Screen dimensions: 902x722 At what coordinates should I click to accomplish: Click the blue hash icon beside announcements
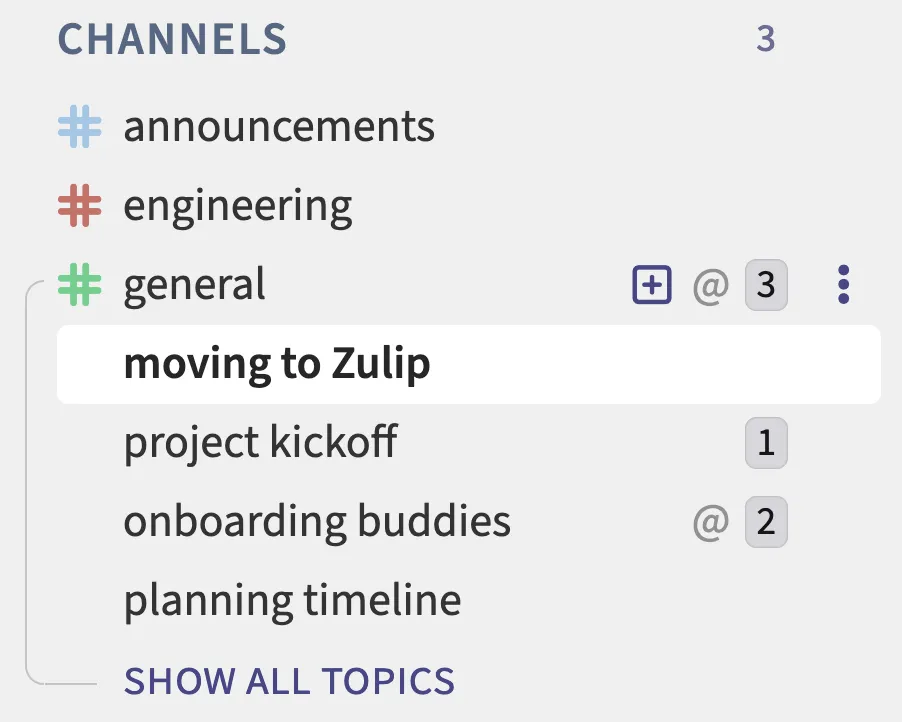coord(80,127)
